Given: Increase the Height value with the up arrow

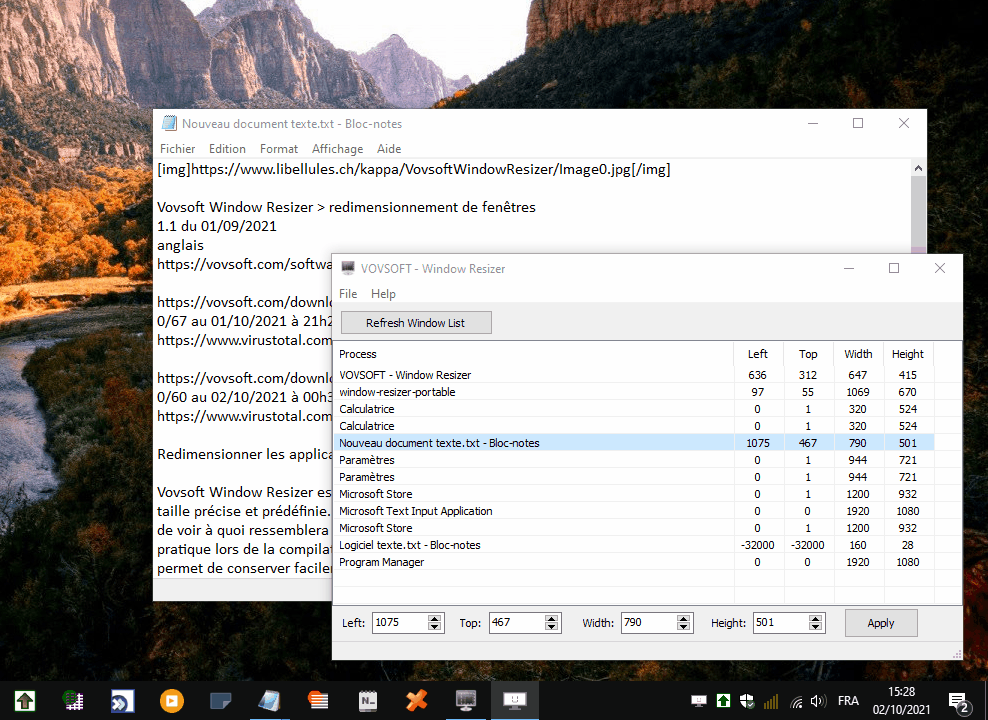Looking at the screenshot, I should click(816, 619).
